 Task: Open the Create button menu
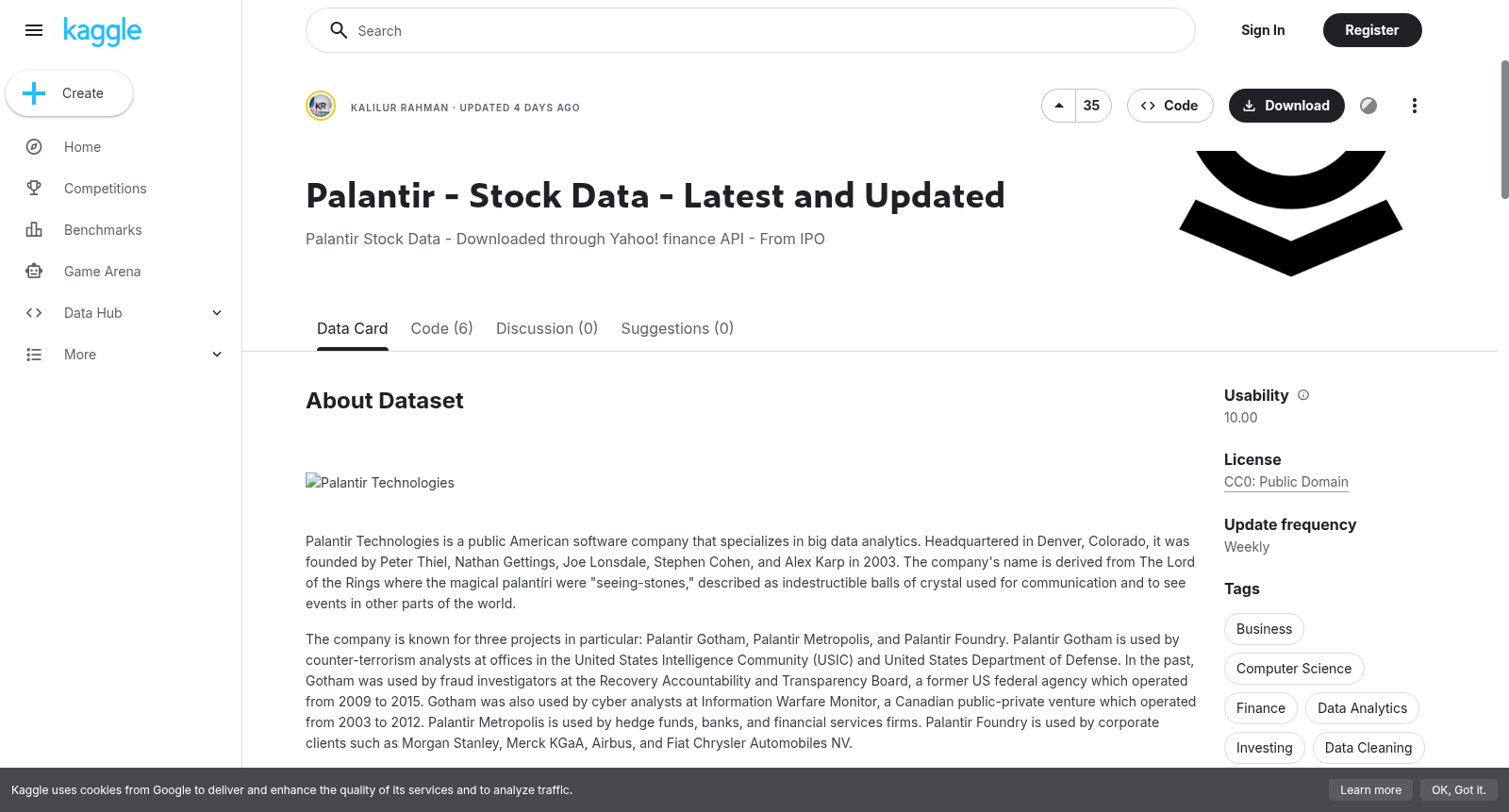pyautogui.click(x=70, y=93)
